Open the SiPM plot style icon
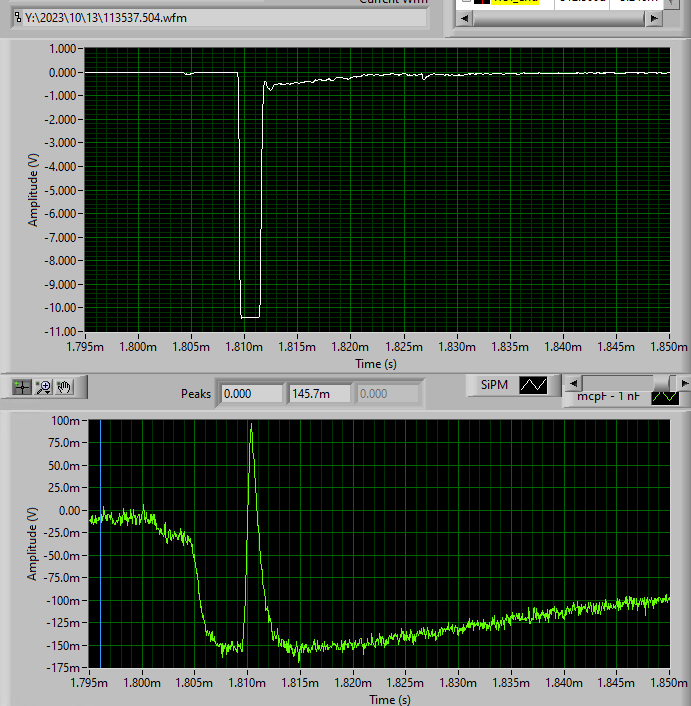The height and width of the screenshot is (706, 691). (x=533, y=385)
